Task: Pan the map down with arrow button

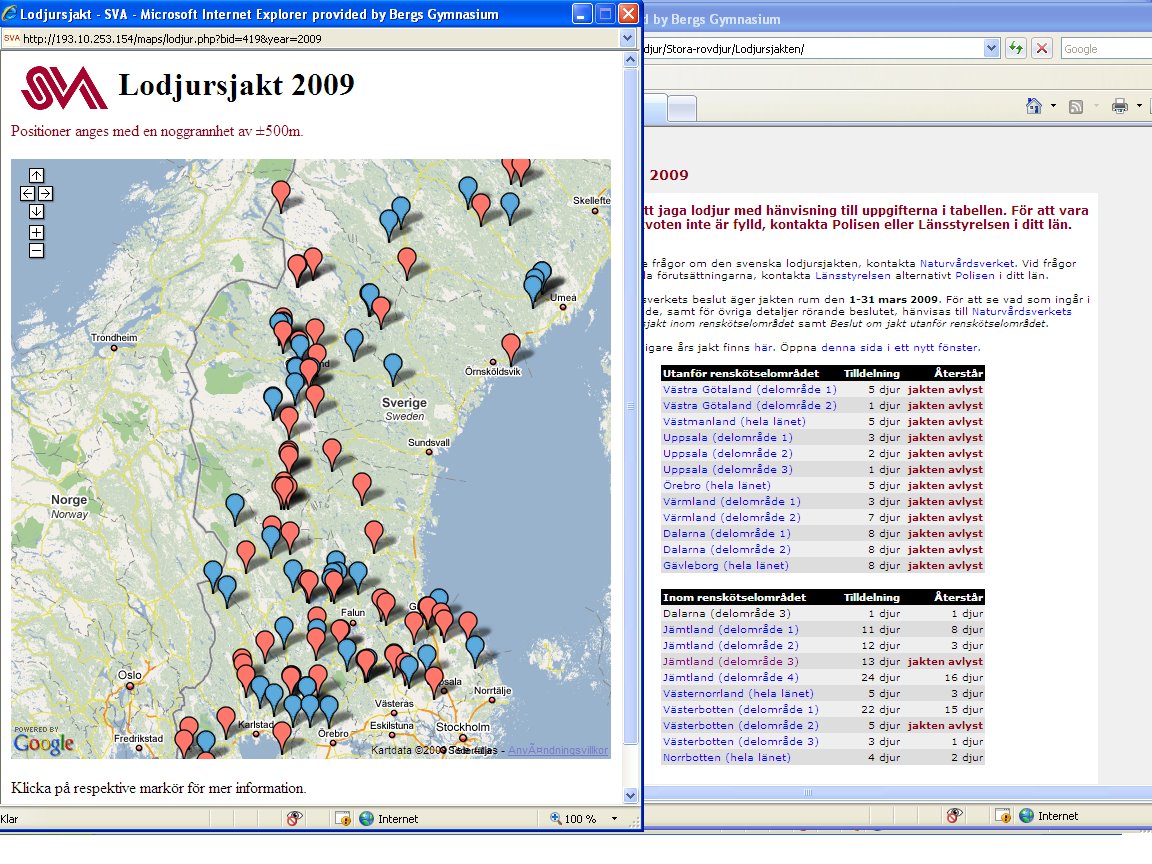Action: [36, 212]
